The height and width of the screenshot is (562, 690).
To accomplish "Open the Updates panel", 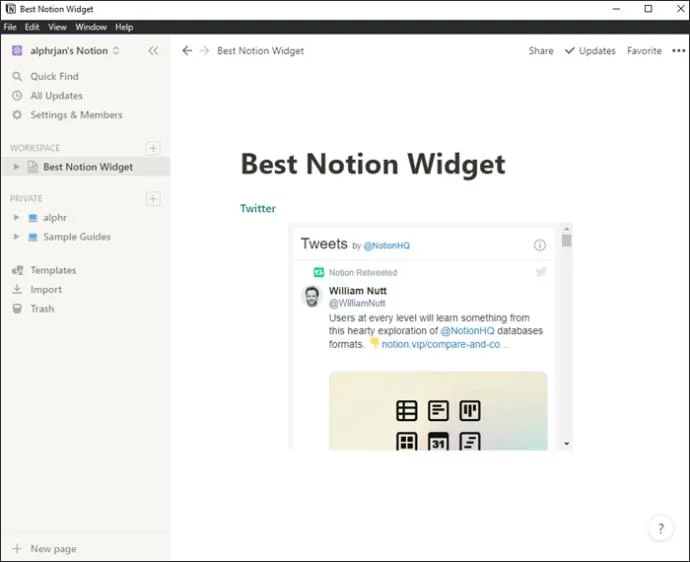I will 590,51.
